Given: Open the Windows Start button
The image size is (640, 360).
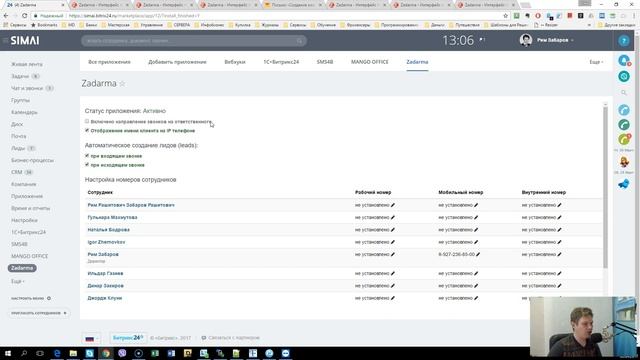Looking at the screenshot, I should [8, 353].
